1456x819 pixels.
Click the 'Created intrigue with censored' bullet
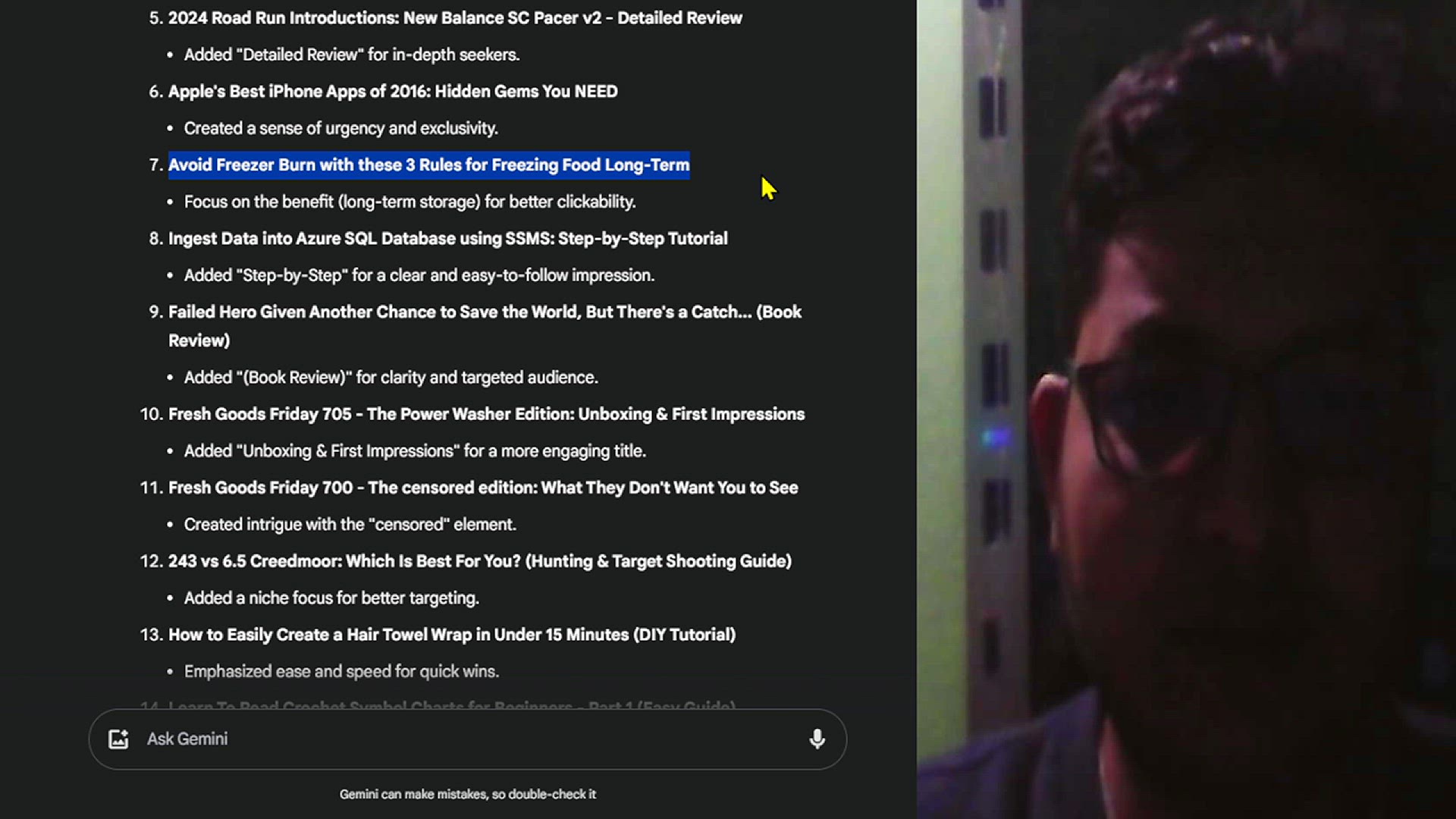coord(350,525)
